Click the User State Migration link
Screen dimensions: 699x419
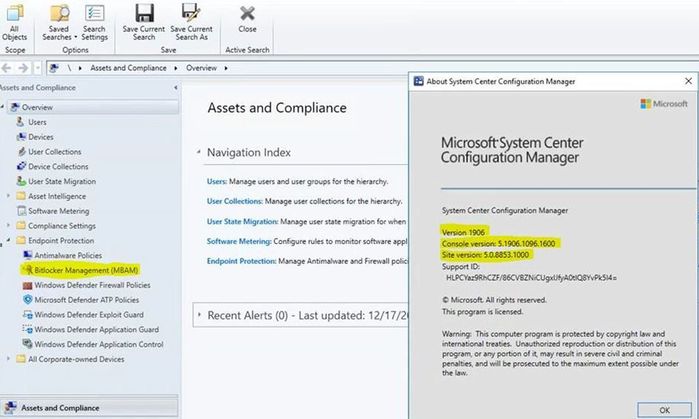pyautogui.click(x=242, y=221)
